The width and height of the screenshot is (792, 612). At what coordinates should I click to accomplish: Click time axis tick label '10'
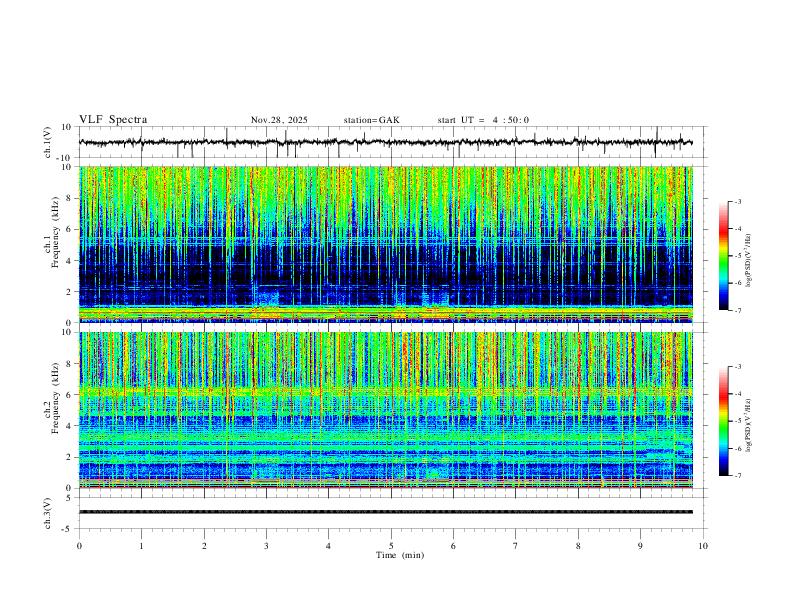[703, 546]
